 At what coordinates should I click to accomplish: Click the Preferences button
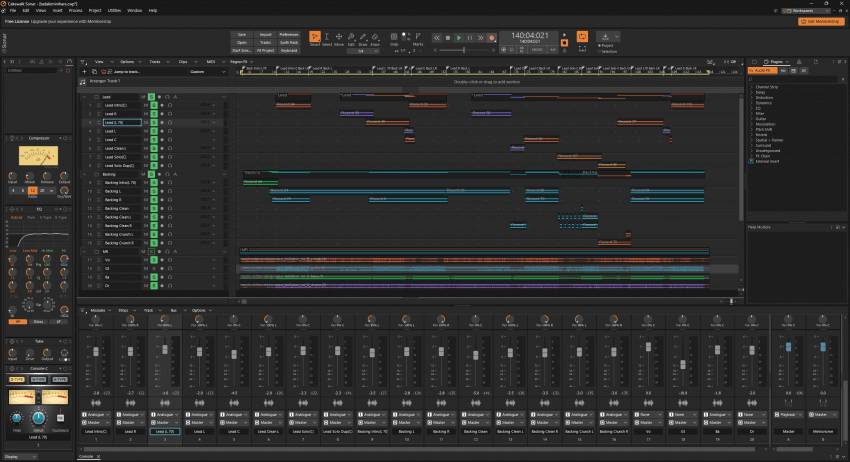pos(288,34)
